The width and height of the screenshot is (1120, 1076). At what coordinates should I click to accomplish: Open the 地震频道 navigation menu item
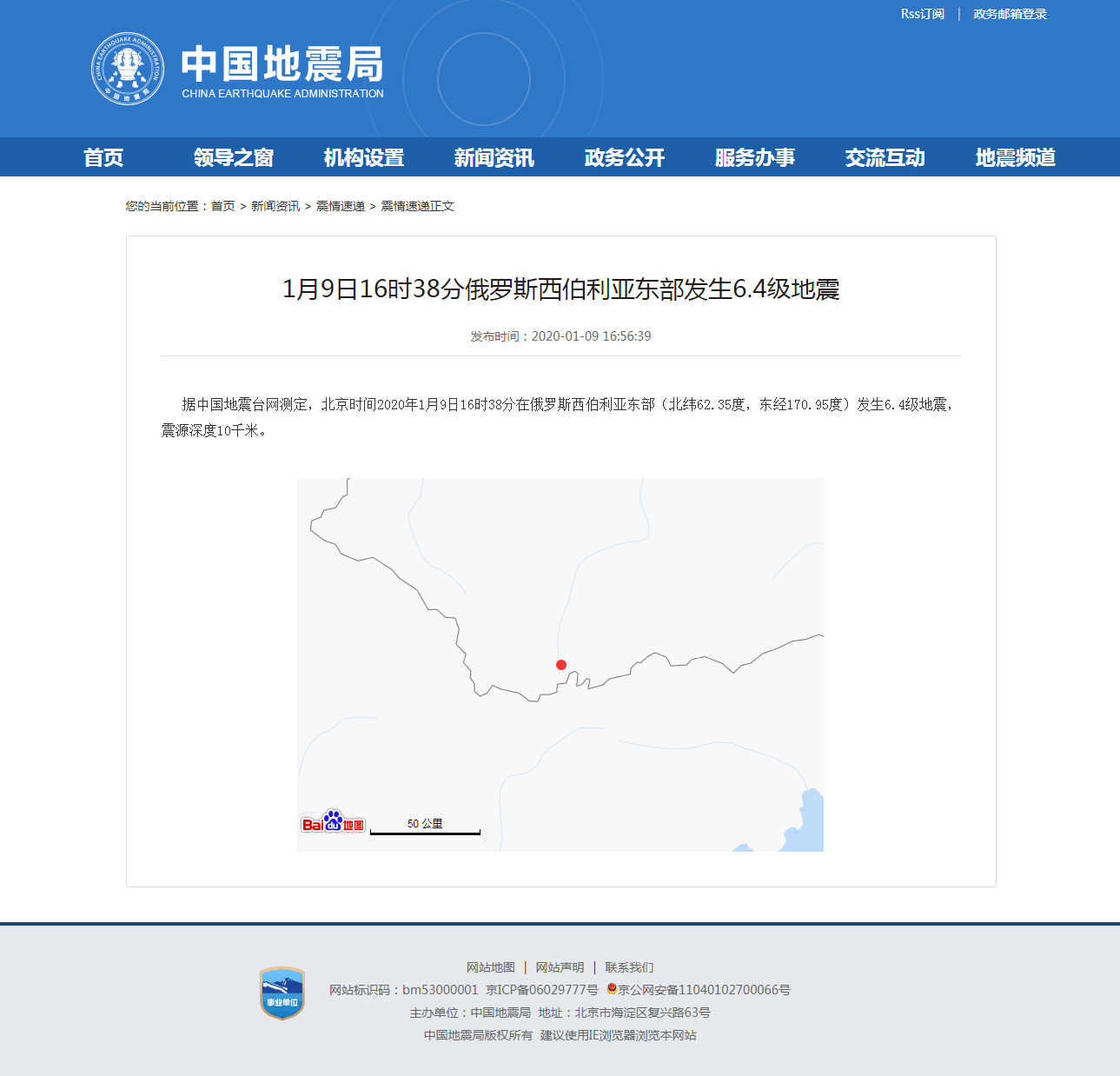click(1015, 157)
